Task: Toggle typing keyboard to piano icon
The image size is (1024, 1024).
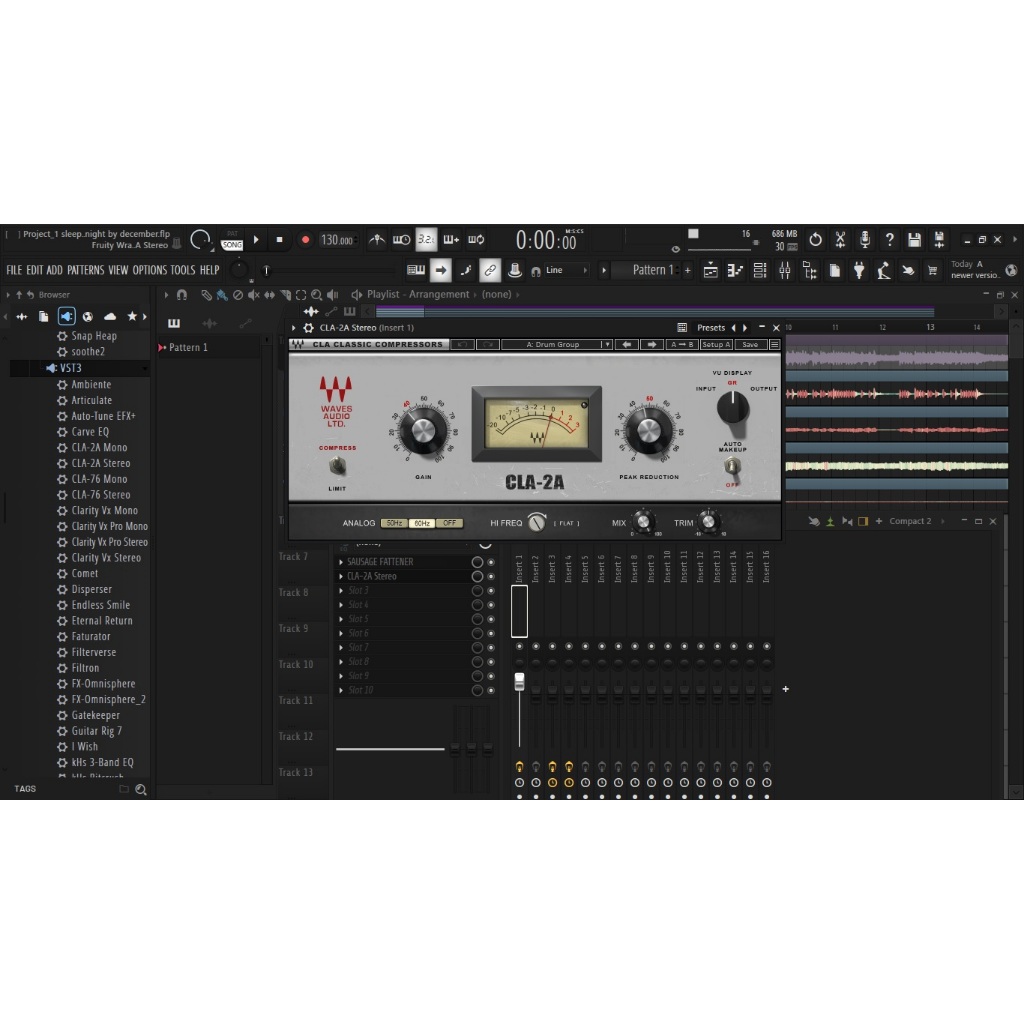Action: click(x=415, y=270)
